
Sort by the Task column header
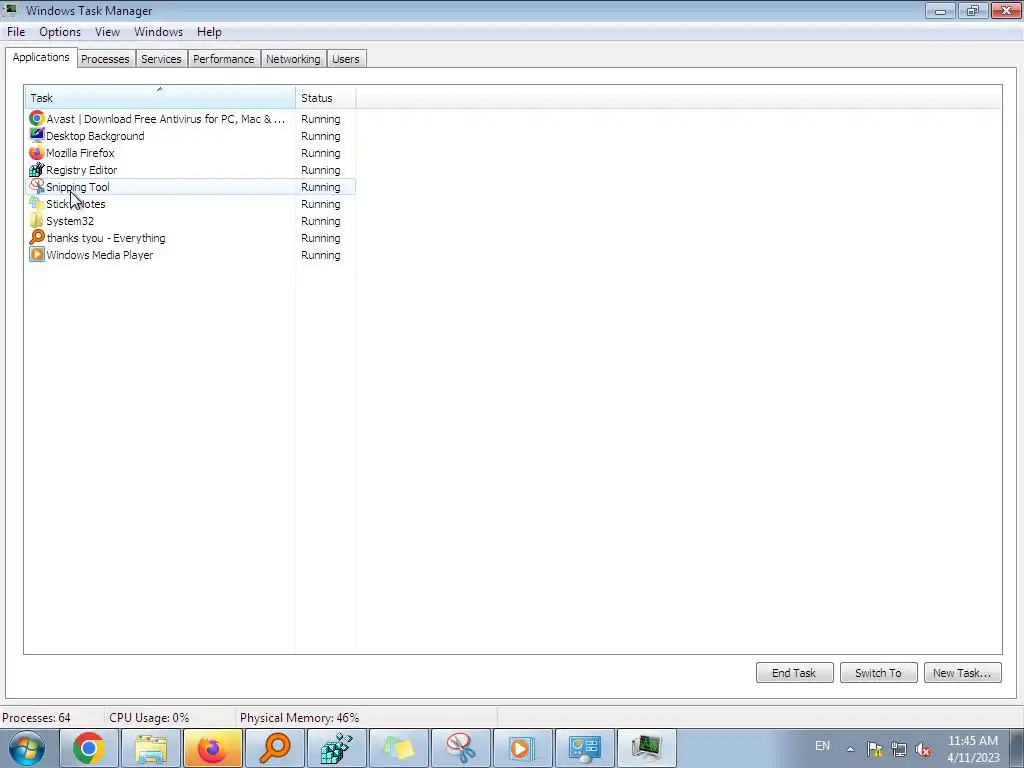[160, 98]
